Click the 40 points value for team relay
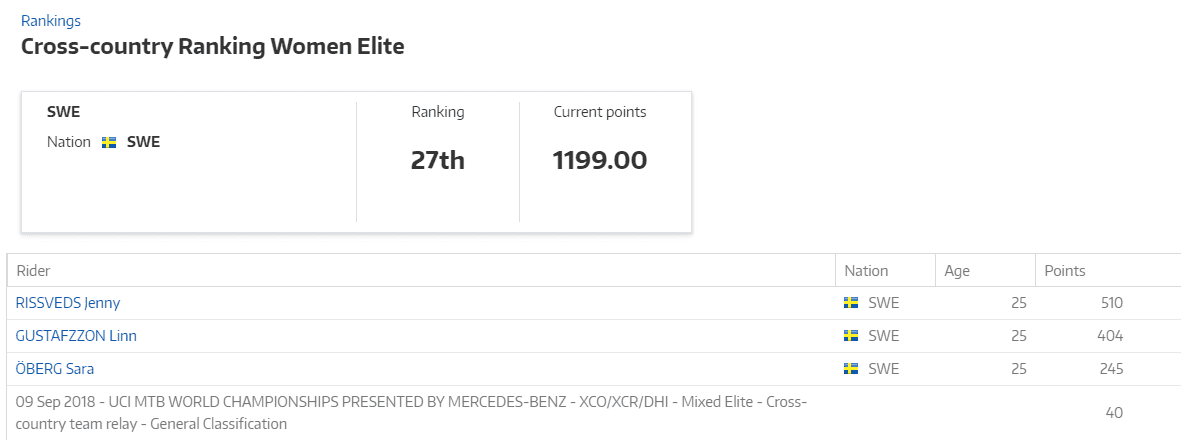Viewport: 1181px width, 440px height. pos(1114,413)
